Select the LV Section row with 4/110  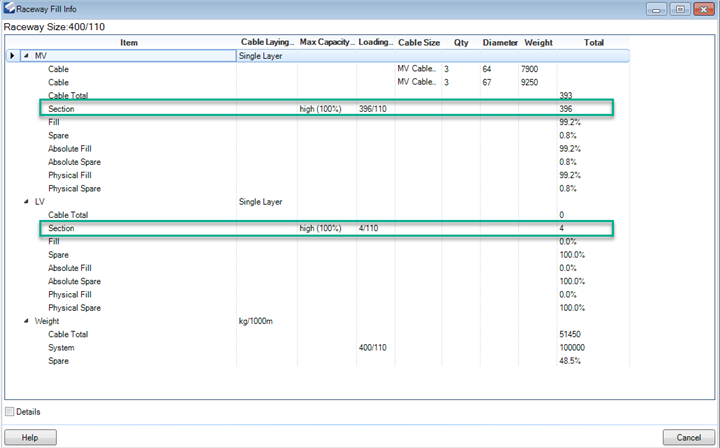tap(325, 228)
